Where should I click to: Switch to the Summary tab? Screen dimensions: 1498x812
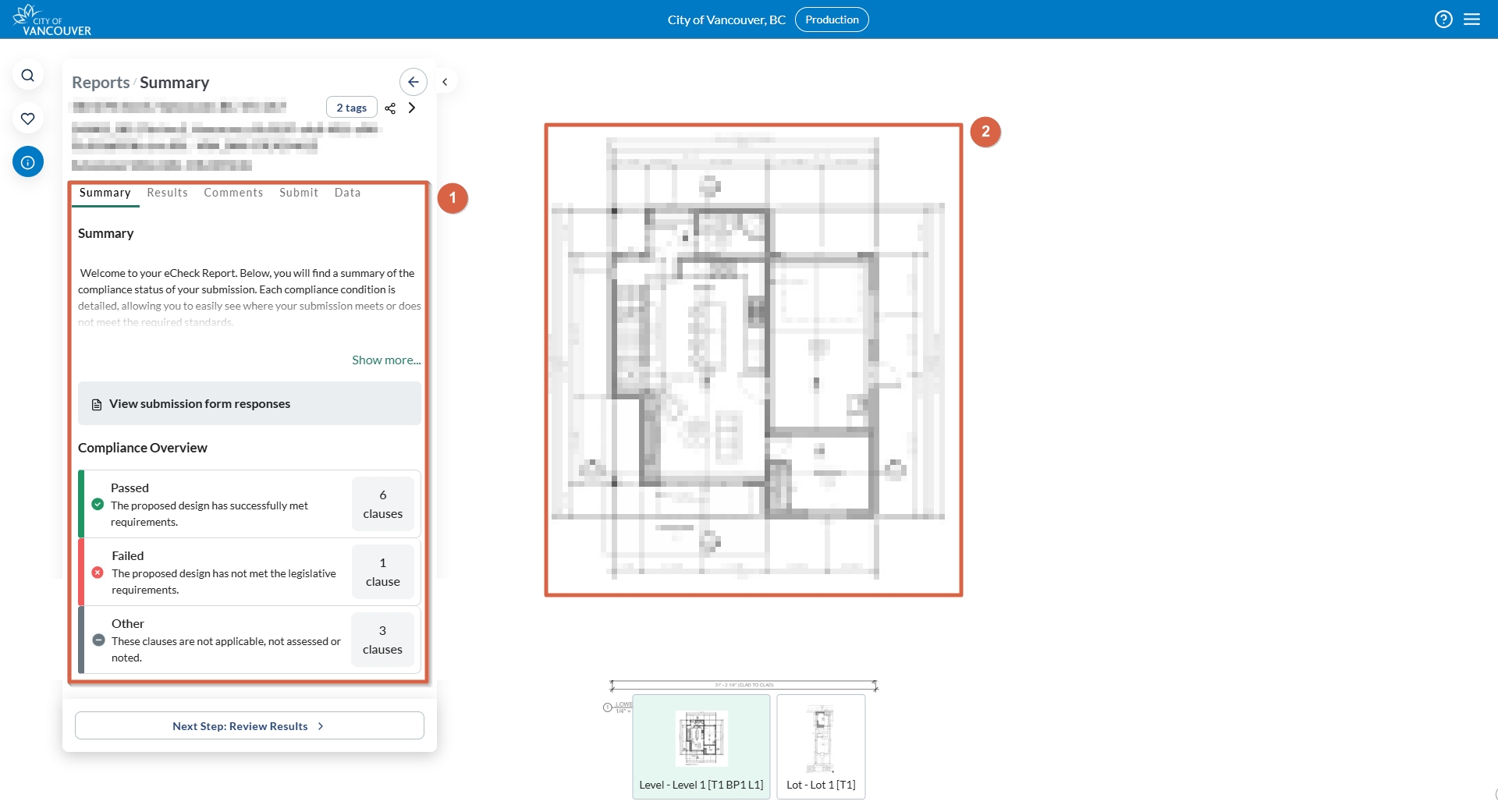coord(105,193)
